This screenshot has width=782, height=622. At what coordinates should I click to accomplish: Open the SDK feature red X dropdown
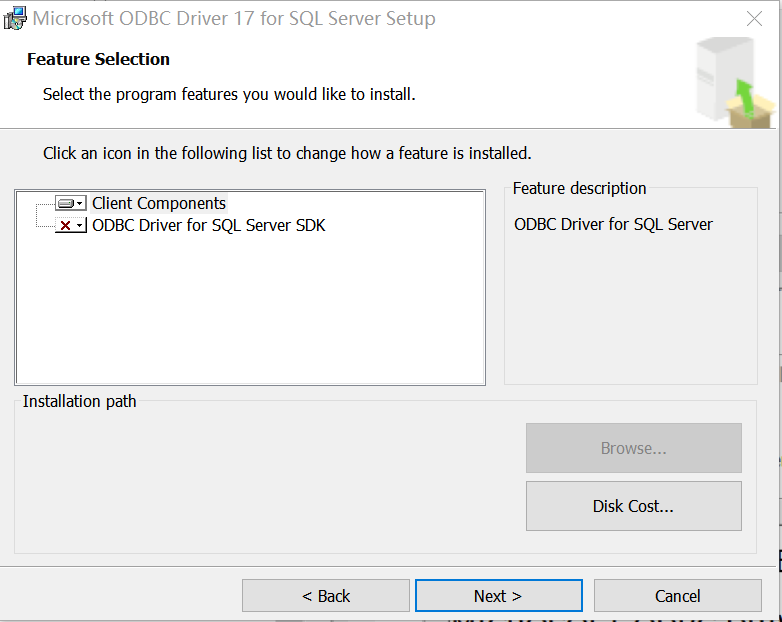pos(71,225)
